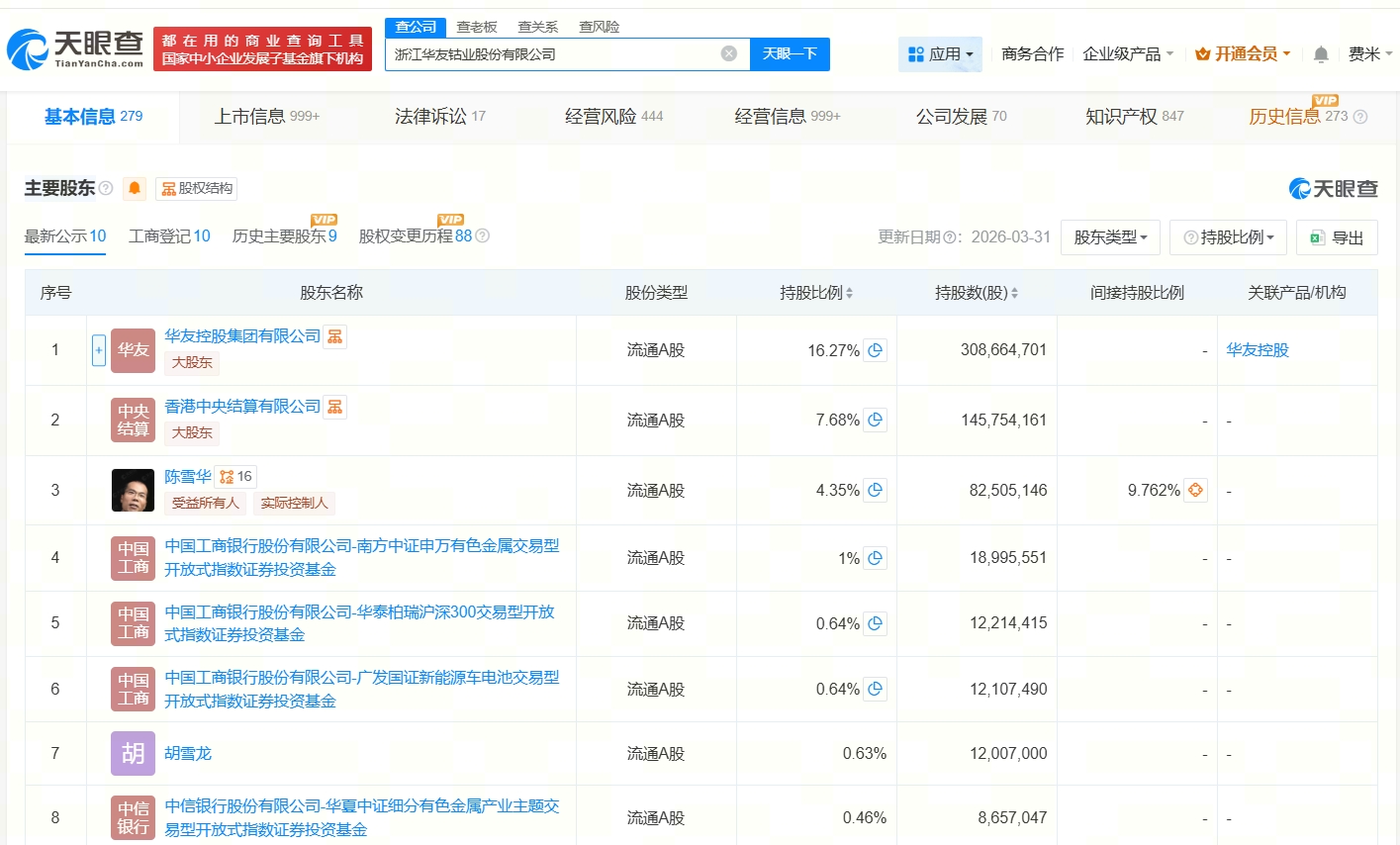
Task: Open the pie chart for 广发国证新能源车电池 fund row
Action: tap(875, 690)
